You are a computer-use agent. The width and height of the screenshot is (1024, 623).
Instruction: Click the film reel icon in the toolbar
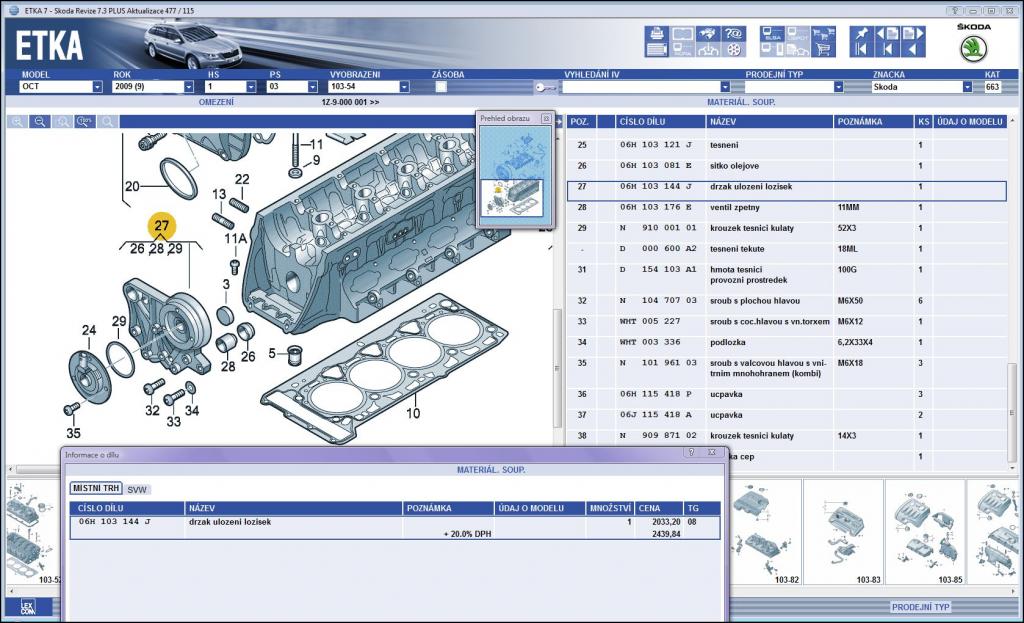click(x=733, y=49)
